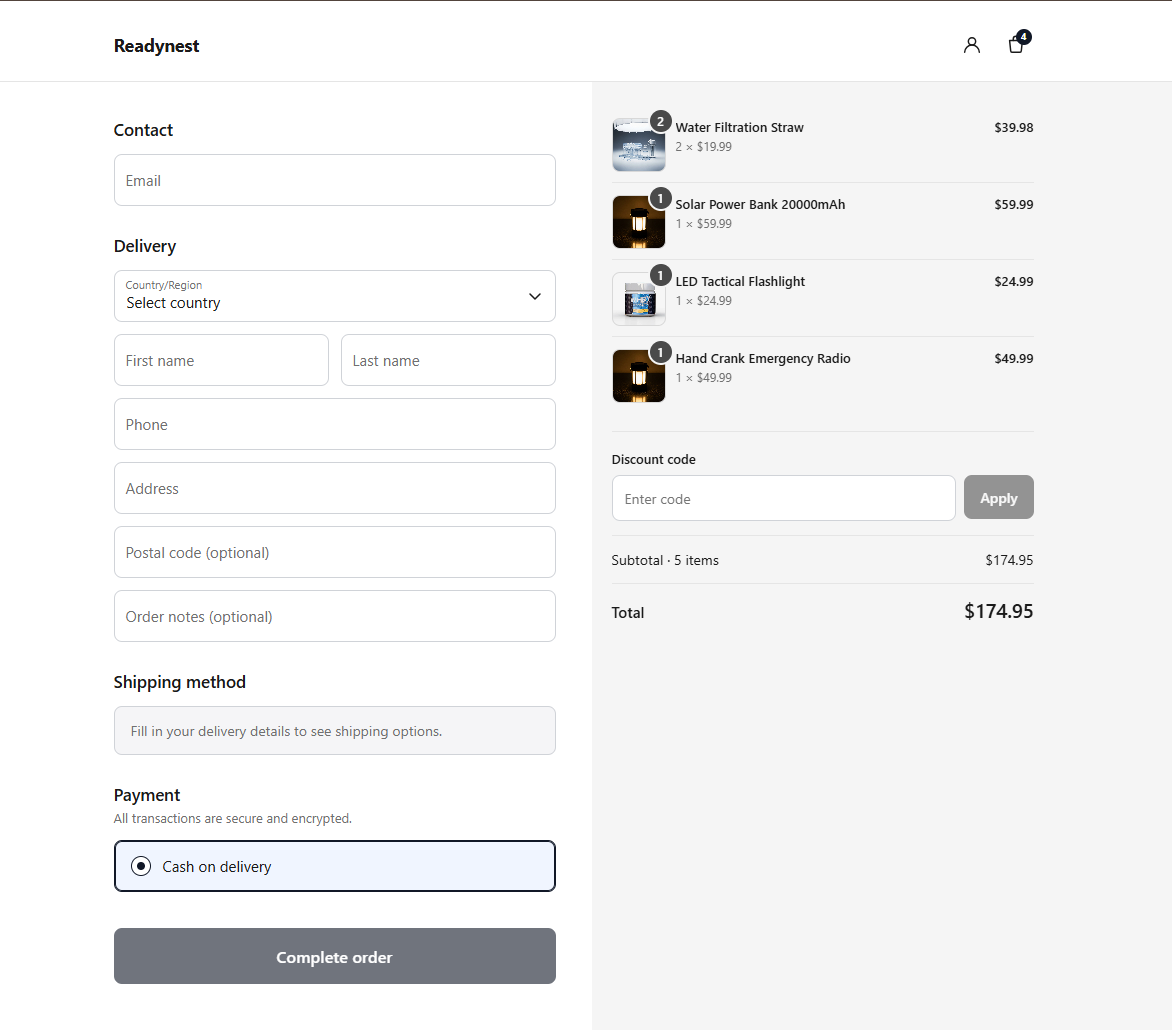Click Water Filtration Straw thumbnail
This screenshot has height=1030, width=1172.
pos(638,144)
